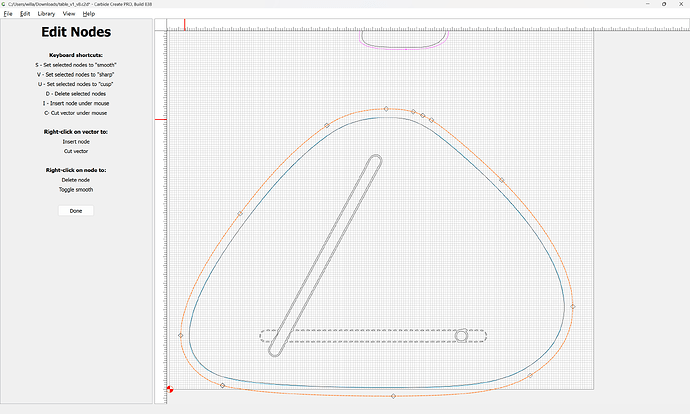Select the far-right node on orange outline
The image size is (690, 414).
tap(573, 306)
